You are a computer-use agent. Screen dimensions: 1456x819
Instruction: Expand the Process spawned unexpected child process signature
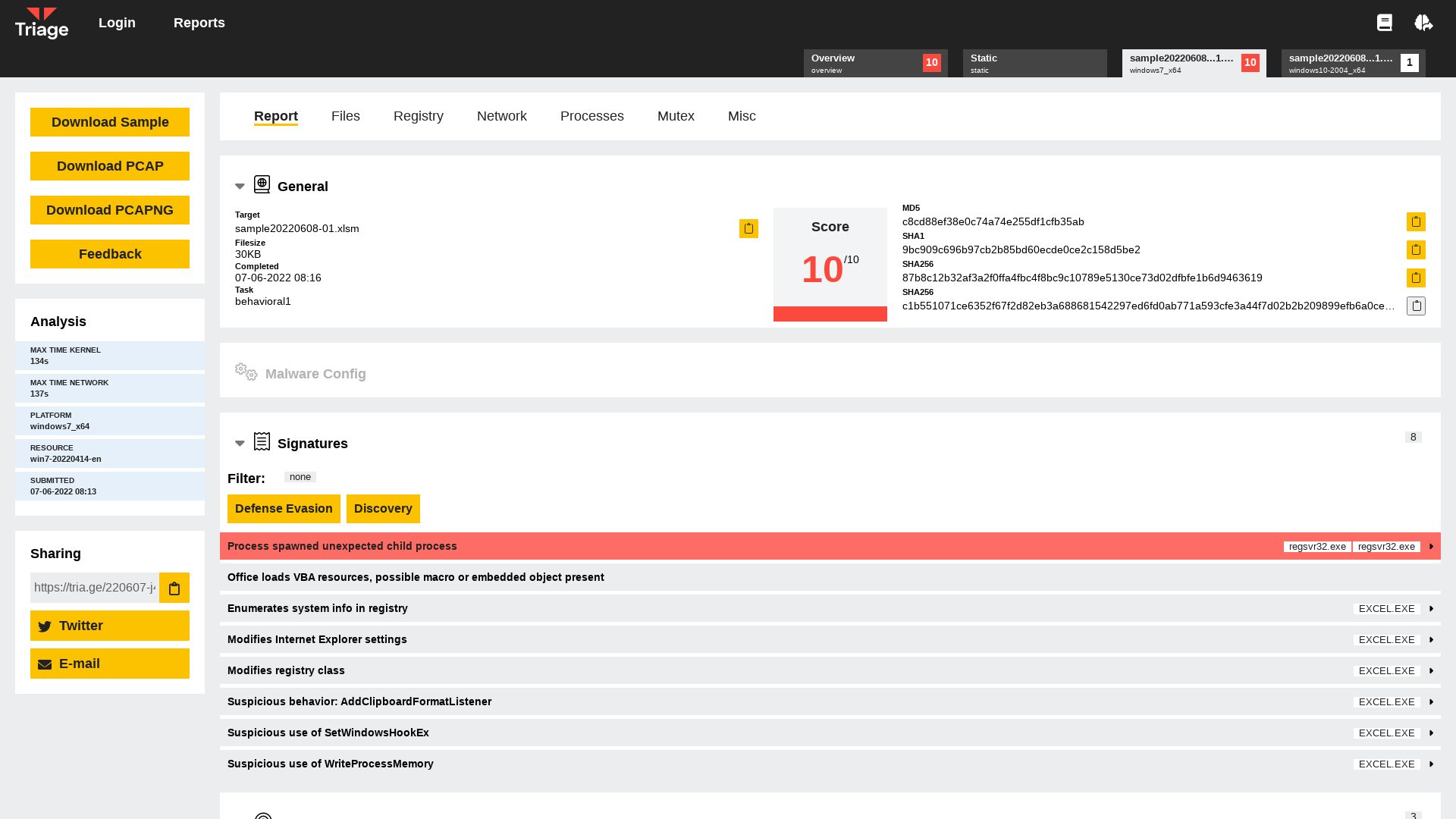1431,546
